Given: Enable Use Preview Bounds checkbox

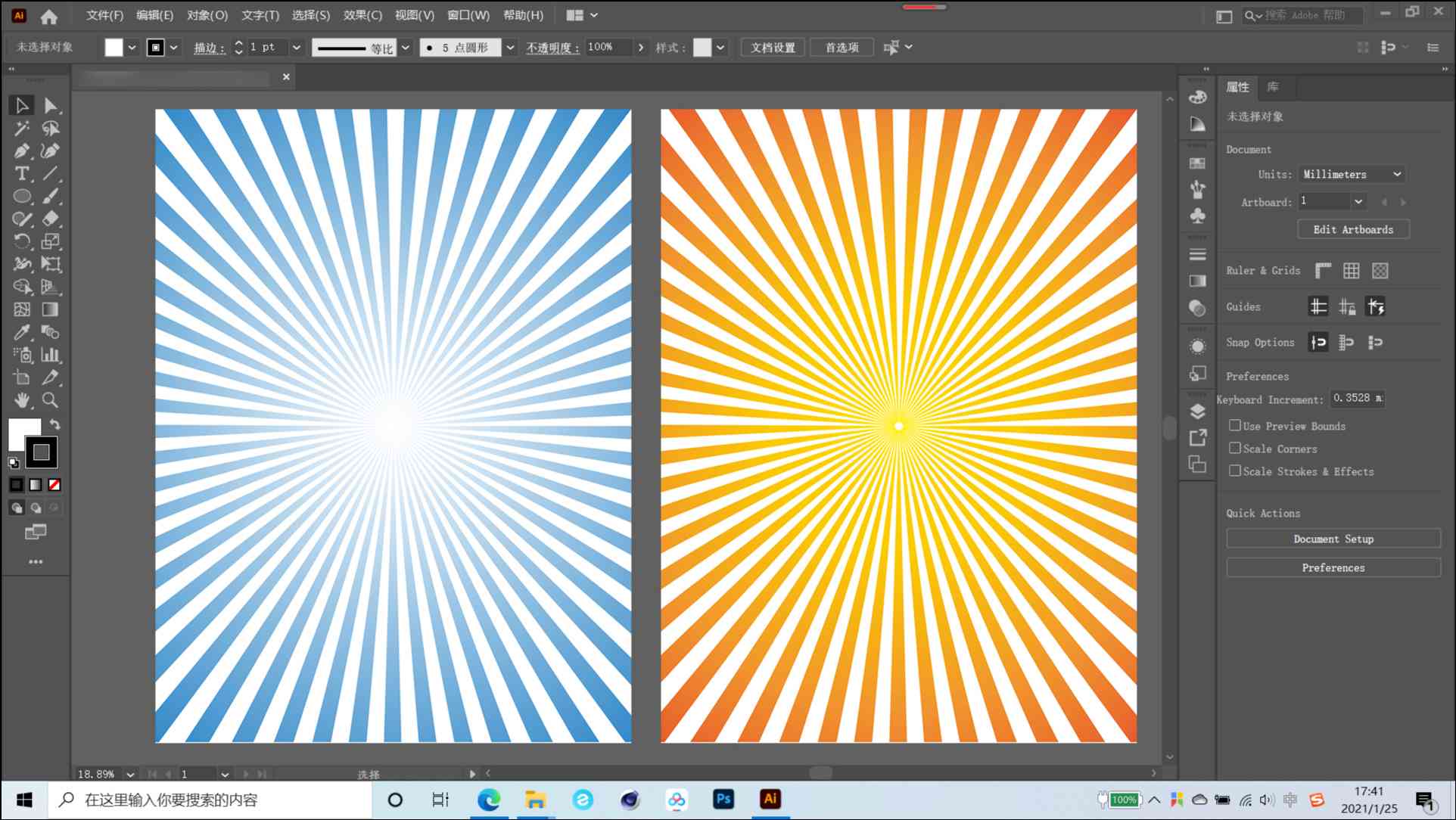Looking at the screenshot, I should (1232, 426).
